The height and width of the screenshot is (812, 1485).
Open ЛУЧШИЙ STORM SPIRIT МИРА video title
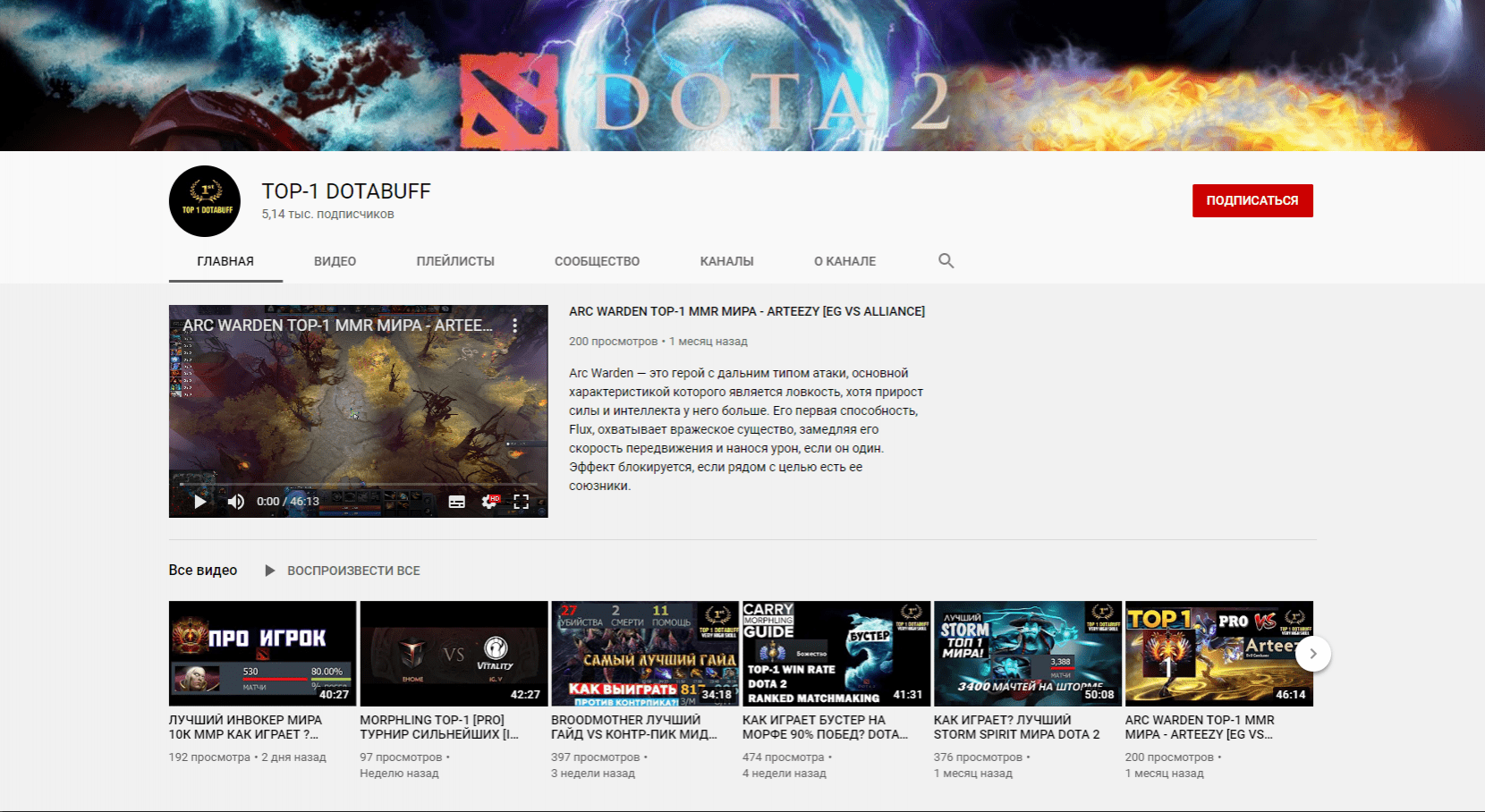click(x=1017, y=727)
